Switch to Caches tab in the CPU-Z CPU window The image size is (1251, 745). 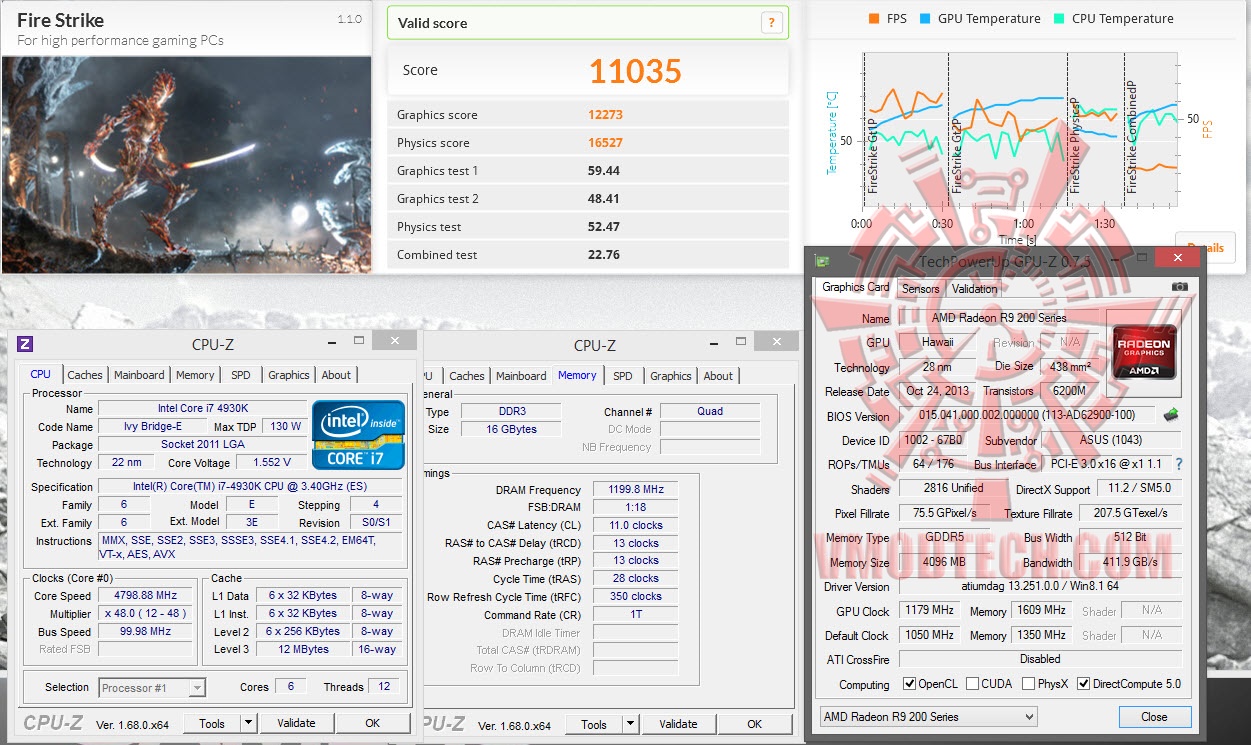[85, 375]
